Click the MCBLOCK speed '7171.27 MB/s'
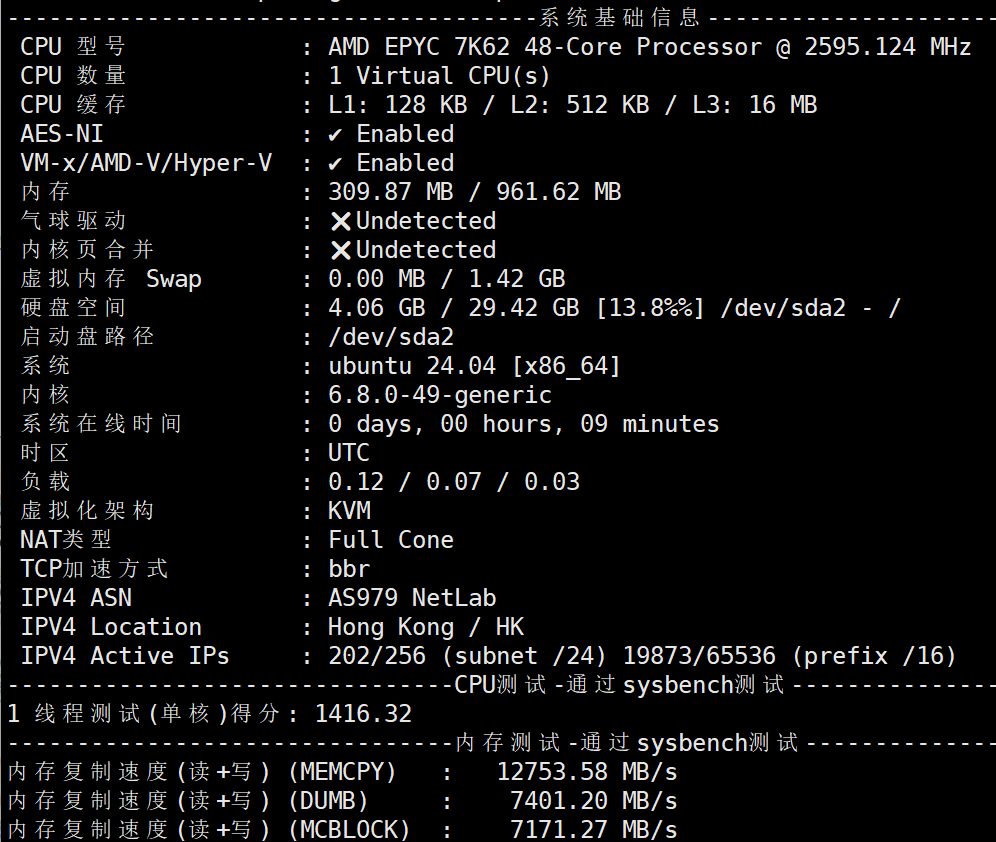Image resolution: width=996 pixels, height=842 pixels. pyautogui.click(x=594, y=829)
